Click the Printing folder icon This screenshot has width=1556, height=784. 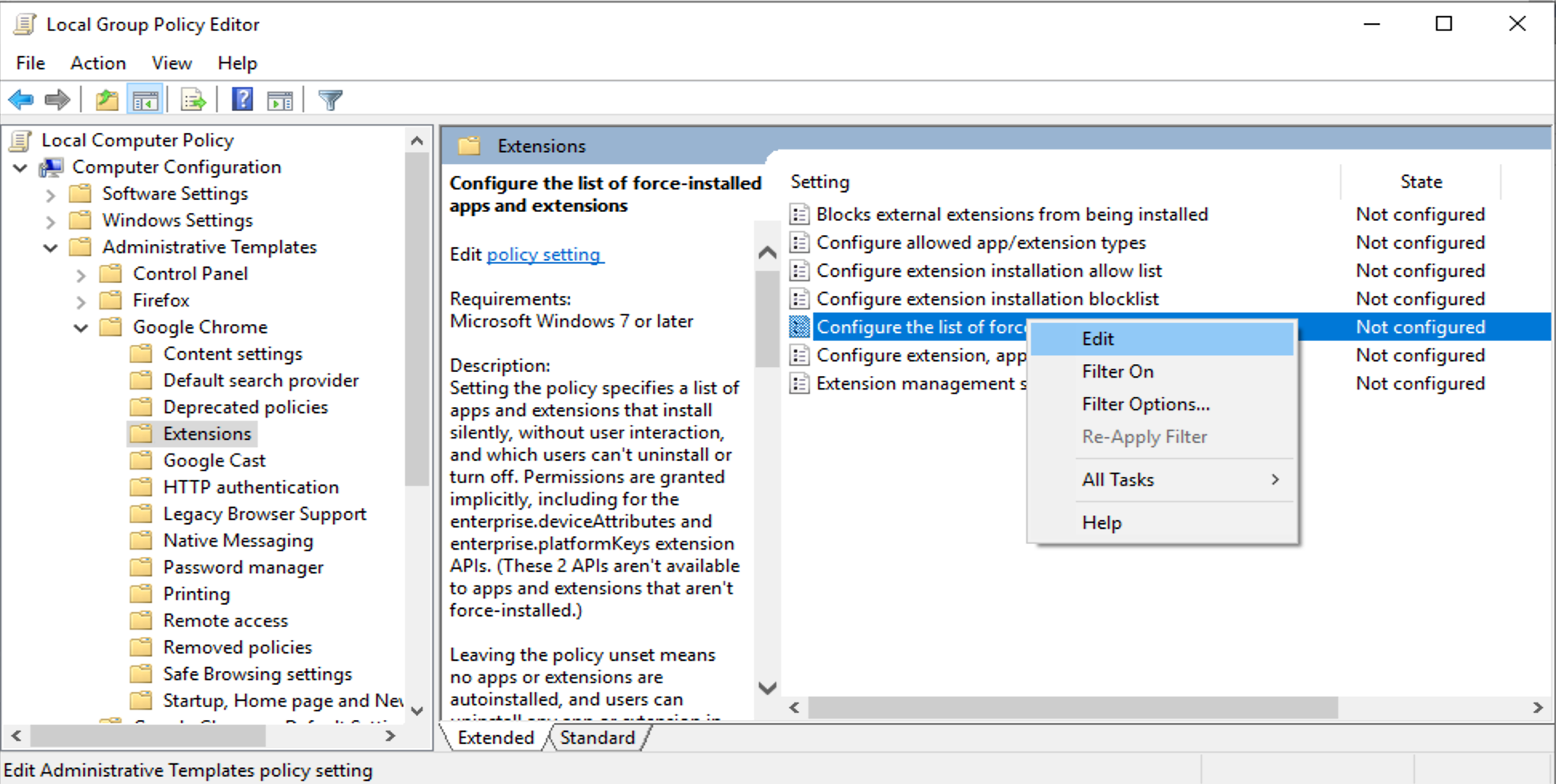(141, 594)
